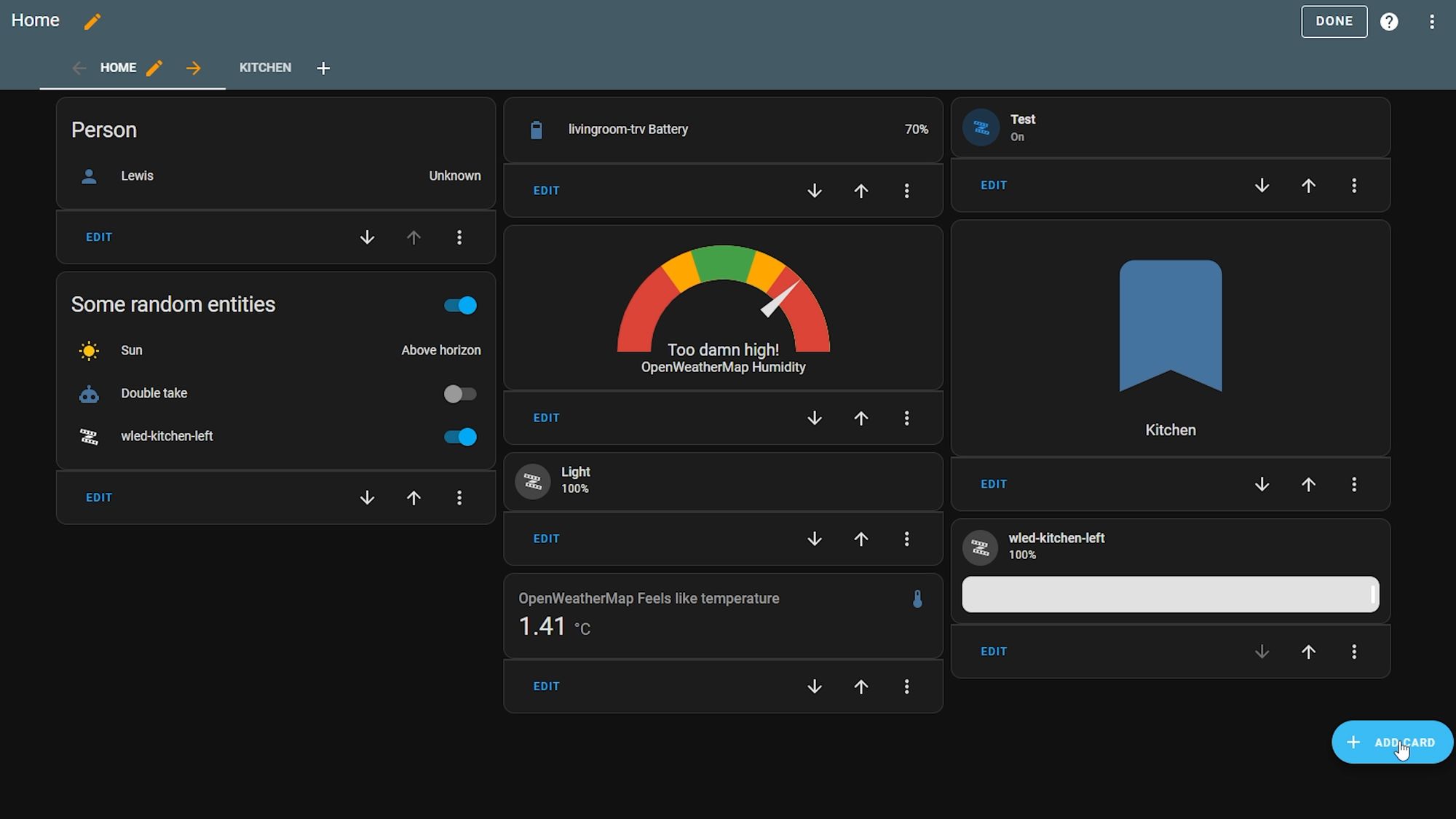
Task: Move Kitchen card up
Action: click(x=1309, y=484)
